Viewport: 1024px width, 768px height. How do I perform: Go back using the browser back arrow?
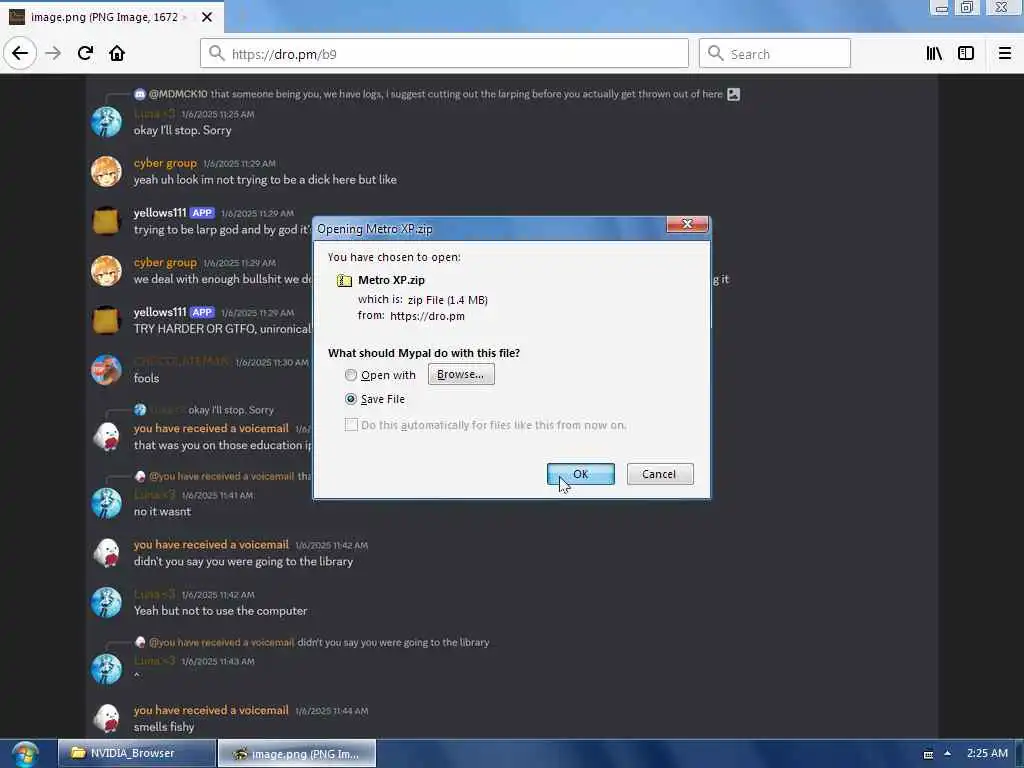pyautogui.click(x=20, y=53)
